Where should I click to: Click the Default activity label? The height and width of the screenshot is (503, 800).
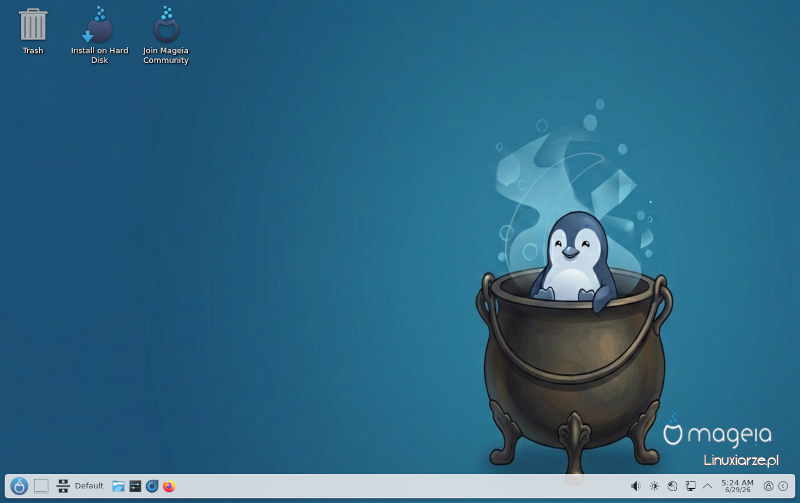89,486
